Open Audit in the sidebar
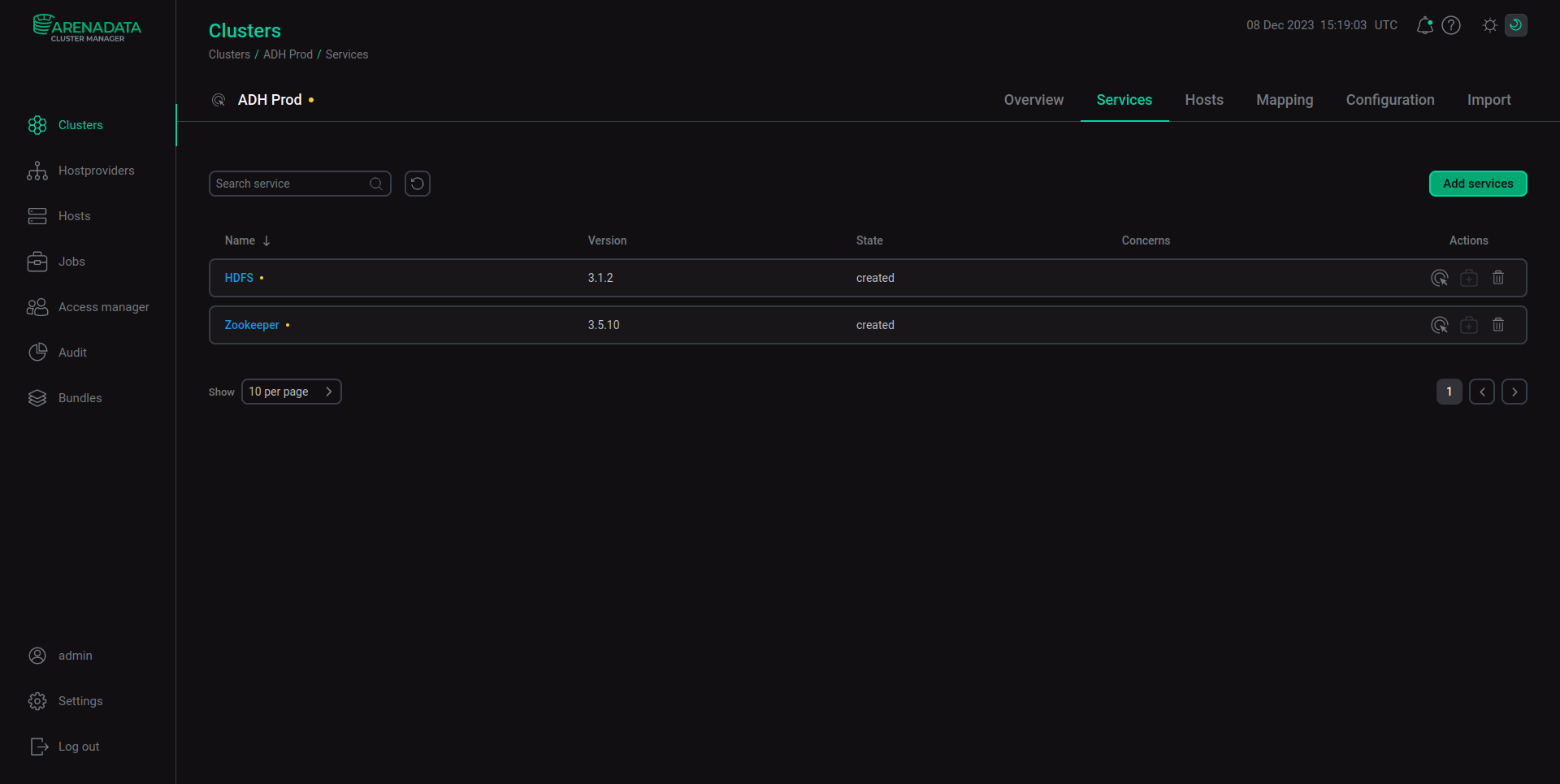 [72, 353]
